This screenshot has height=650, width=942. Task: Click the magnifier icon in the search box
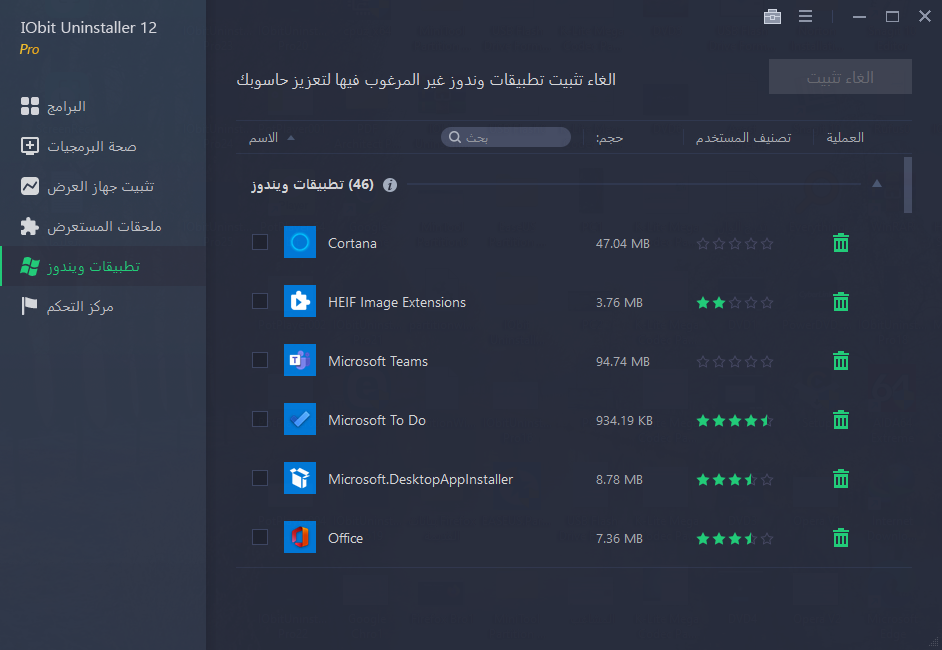tap(455, 137)
